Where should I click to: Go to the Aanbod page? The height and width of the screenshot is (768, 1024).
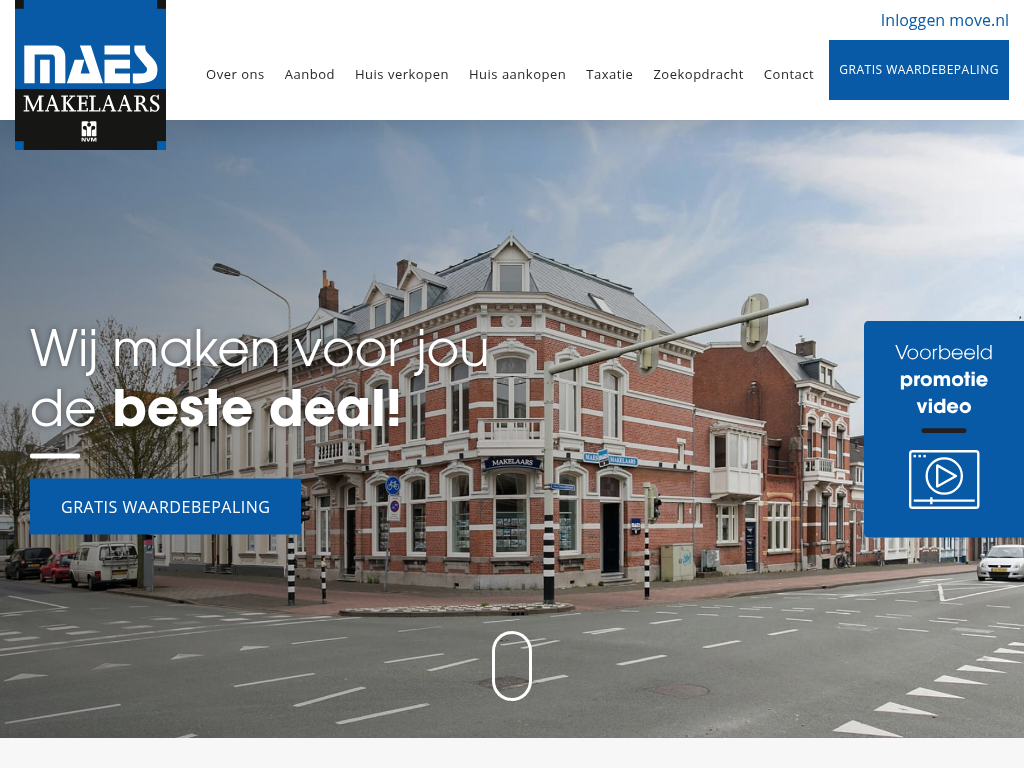(309, 74)
